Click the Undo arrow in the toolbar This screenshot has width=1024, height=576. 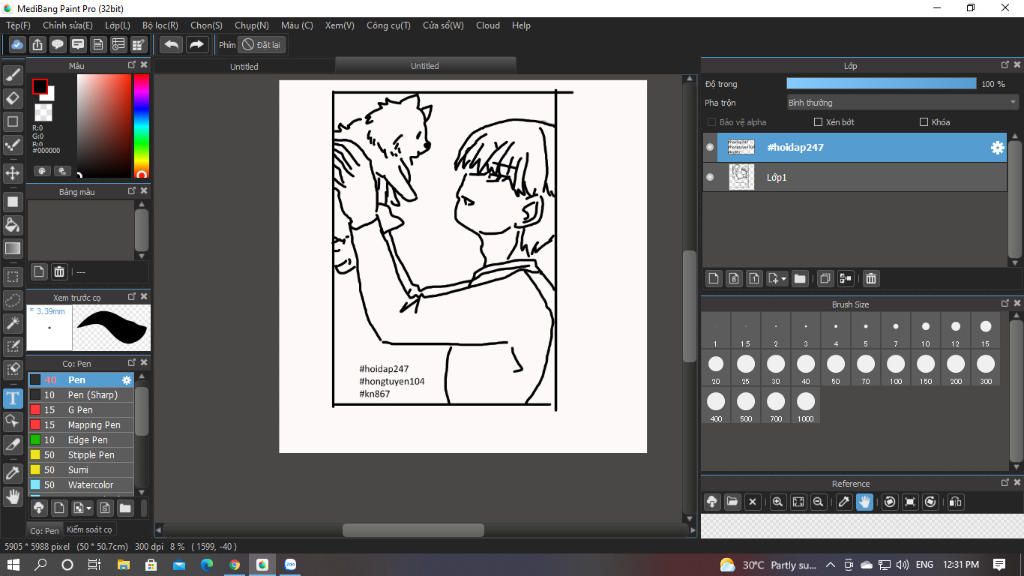click(x=171, y=44)
